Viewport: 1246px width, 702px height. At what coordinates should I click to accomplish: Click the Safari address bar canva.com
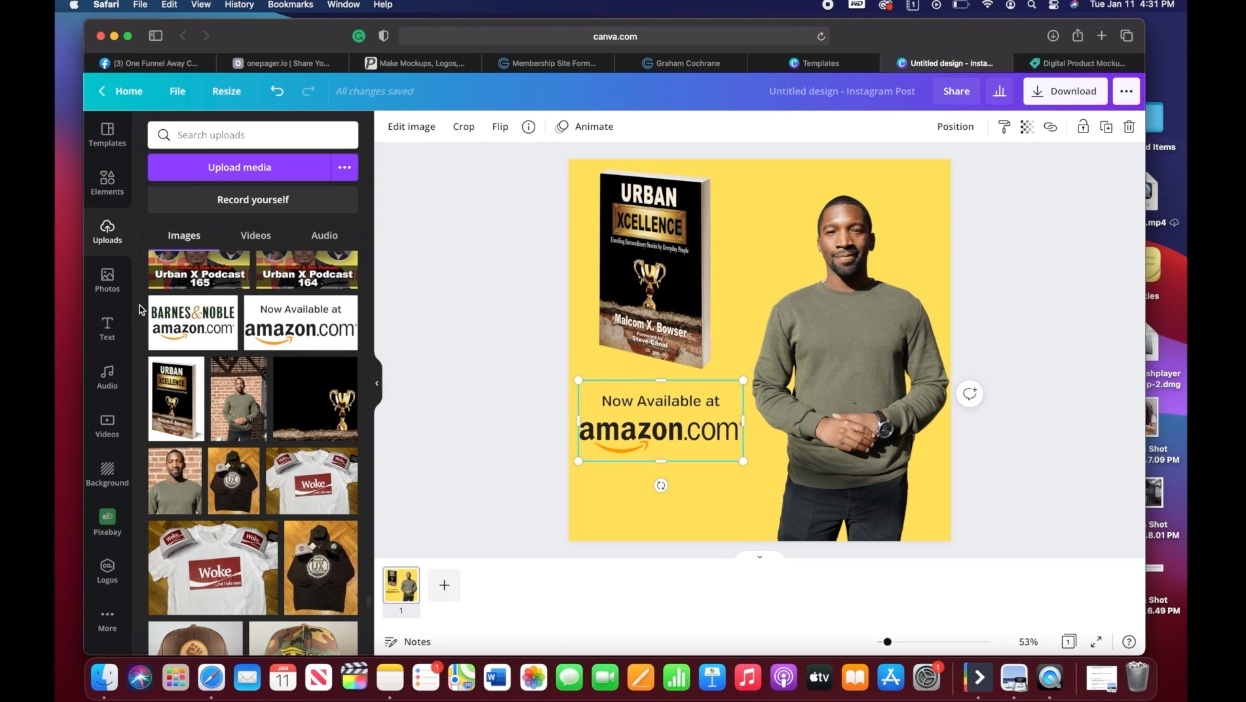[x=614, y=36]
